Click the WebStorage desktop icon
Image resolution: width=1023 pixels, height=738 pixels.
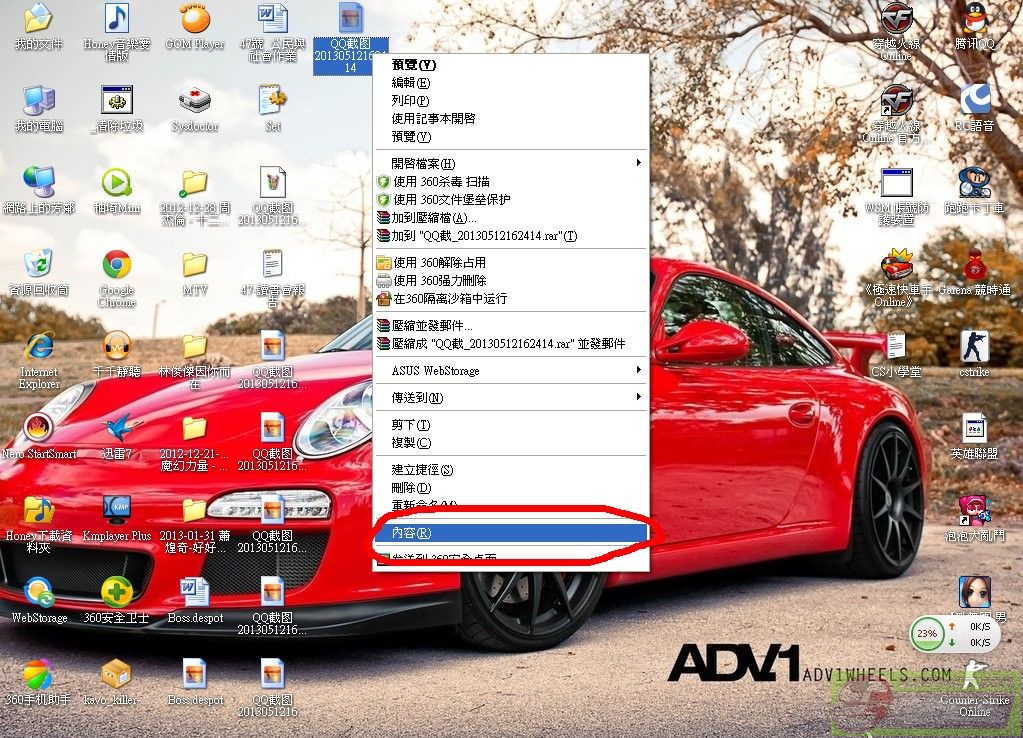click(39, 592)
